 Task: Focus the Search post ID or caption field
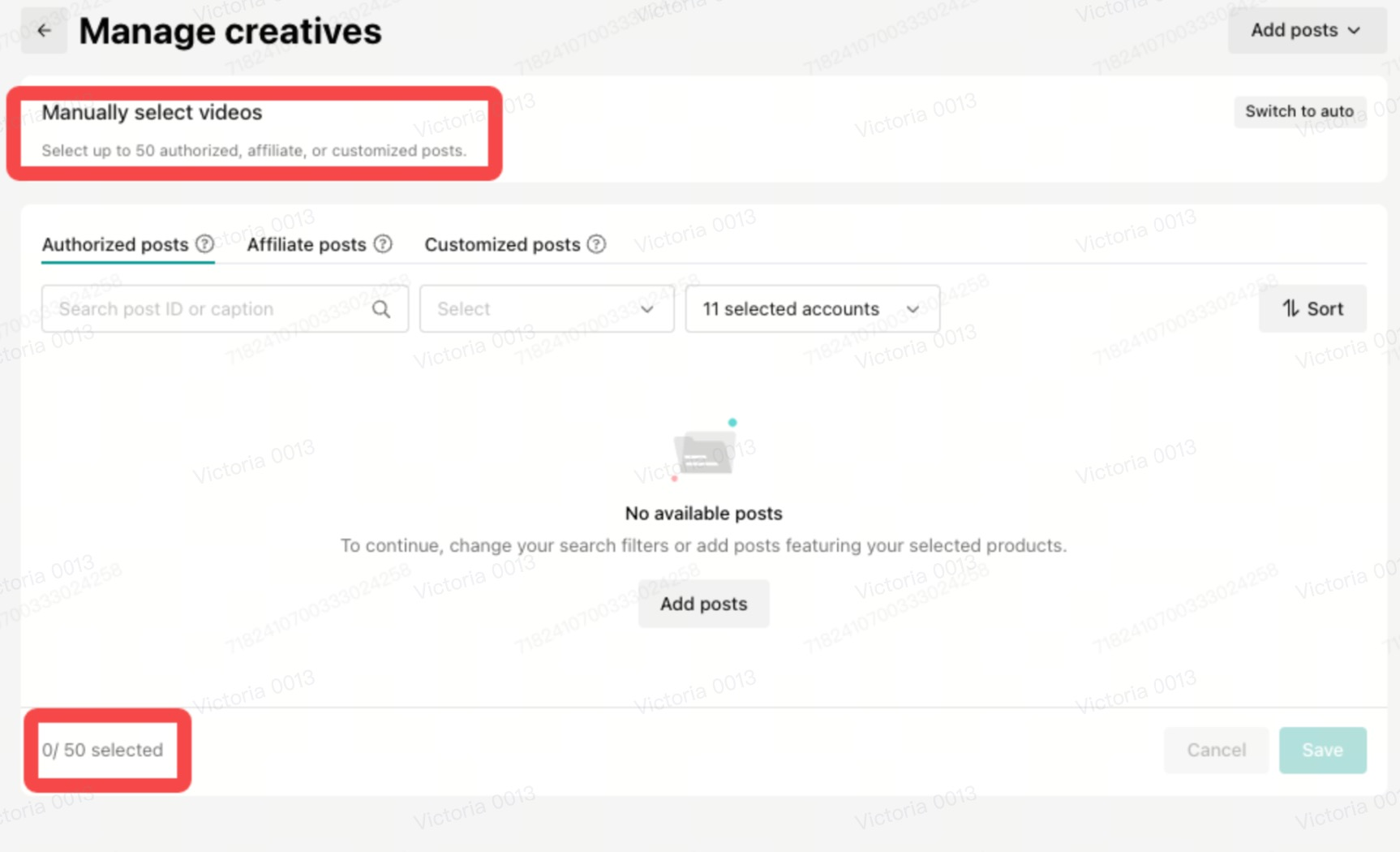(207, 309)
